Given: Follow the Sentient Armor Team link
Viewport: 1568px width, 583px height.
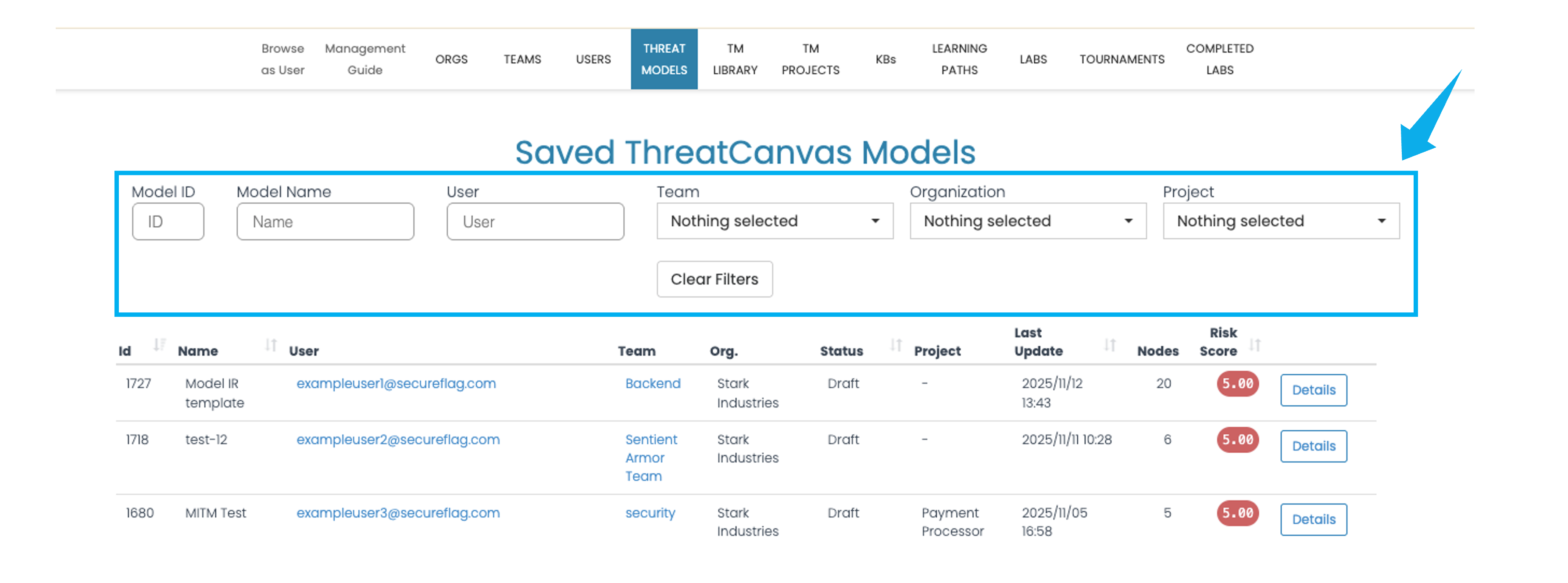Looking at the screenshot, I should point(650,458).
